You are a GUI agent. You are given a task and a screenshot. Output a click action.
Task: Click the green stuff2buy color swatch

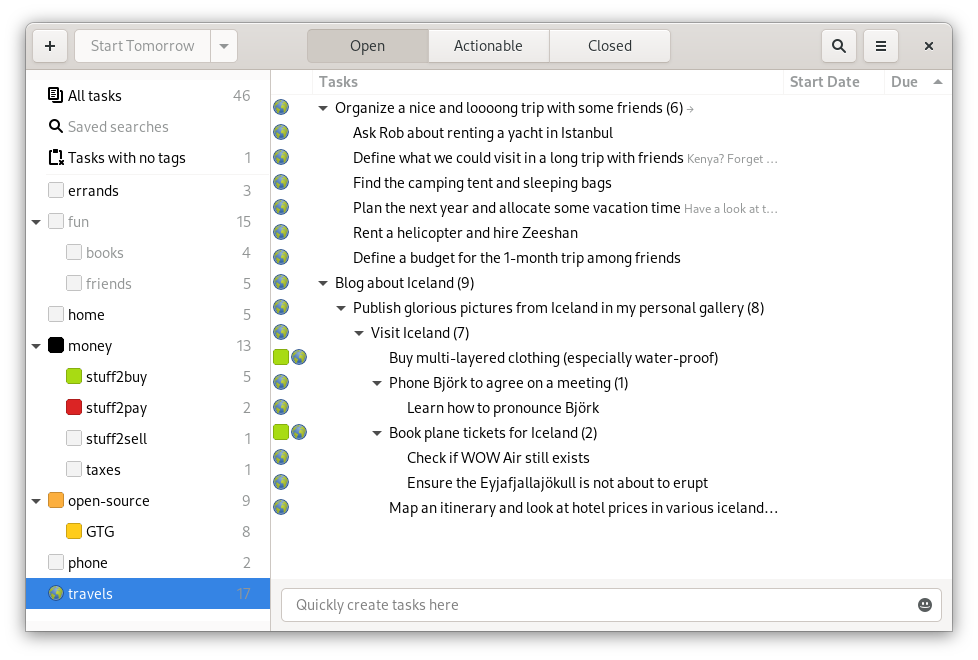[x=74, y=376]
